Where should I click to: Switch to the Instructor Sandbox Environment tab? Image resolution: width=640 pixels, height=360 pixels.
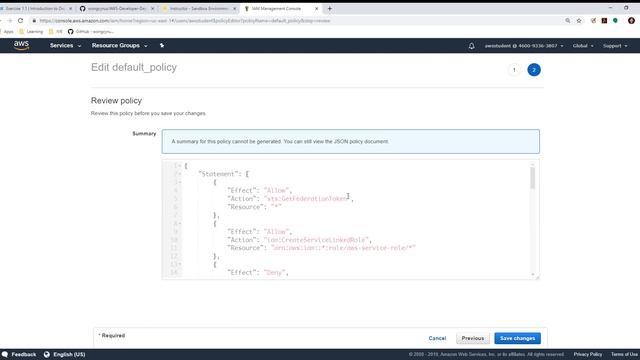click(199, 9)
